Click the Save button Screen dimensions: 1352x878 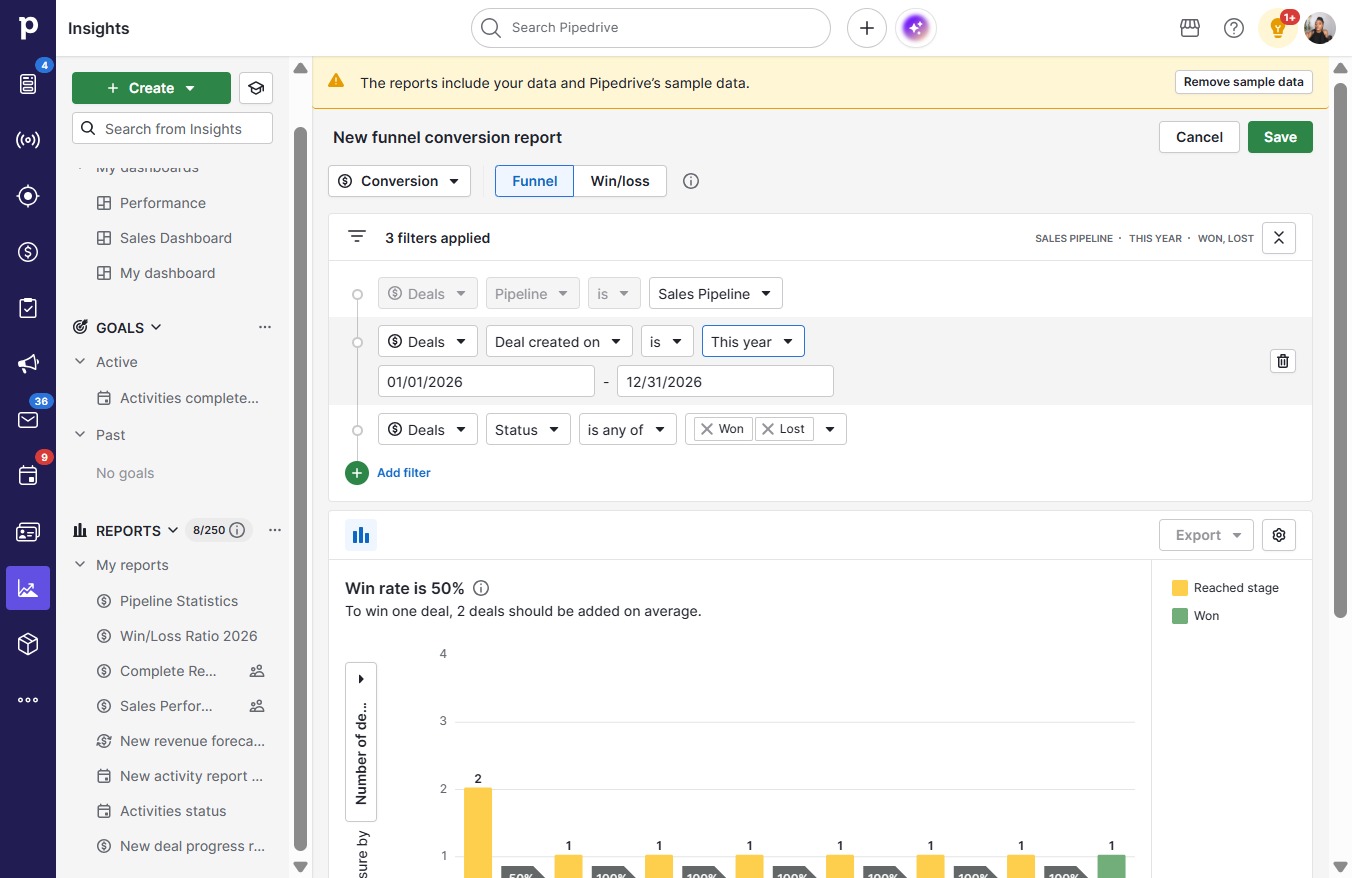[1280, 137]
